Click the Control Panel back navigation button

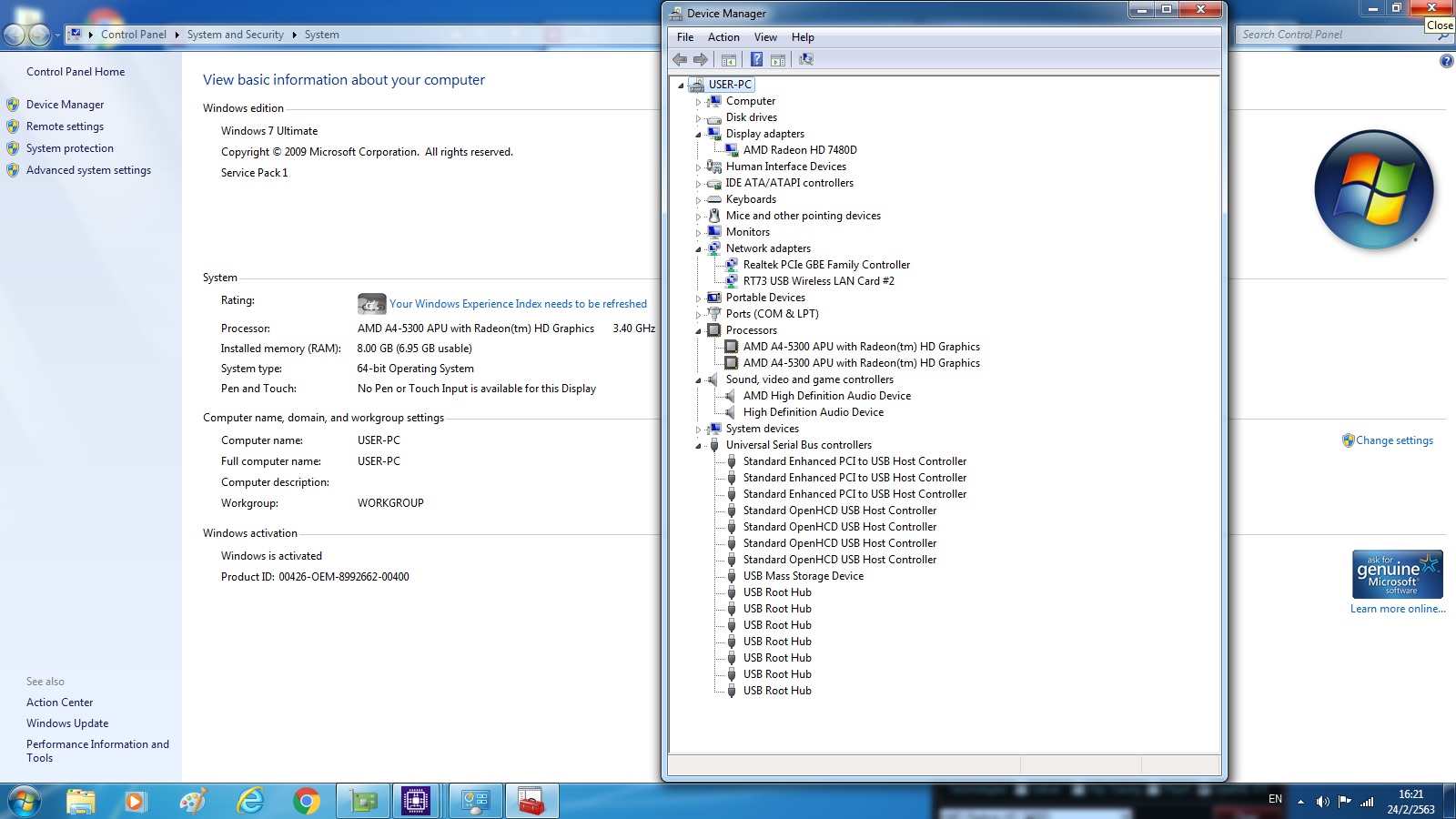(15, 35)
